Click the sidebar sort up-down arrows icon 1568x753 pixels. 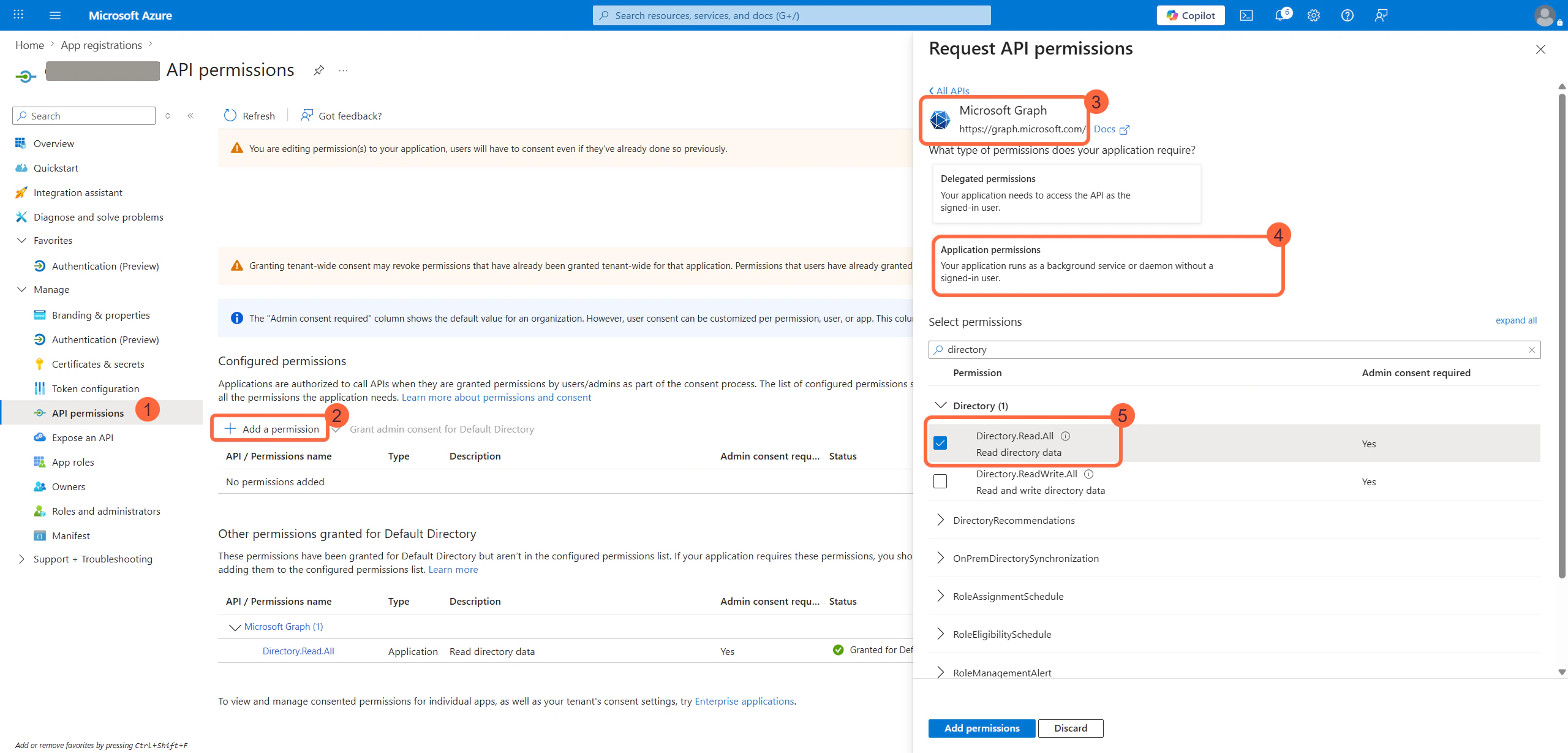tap(168, 116)
